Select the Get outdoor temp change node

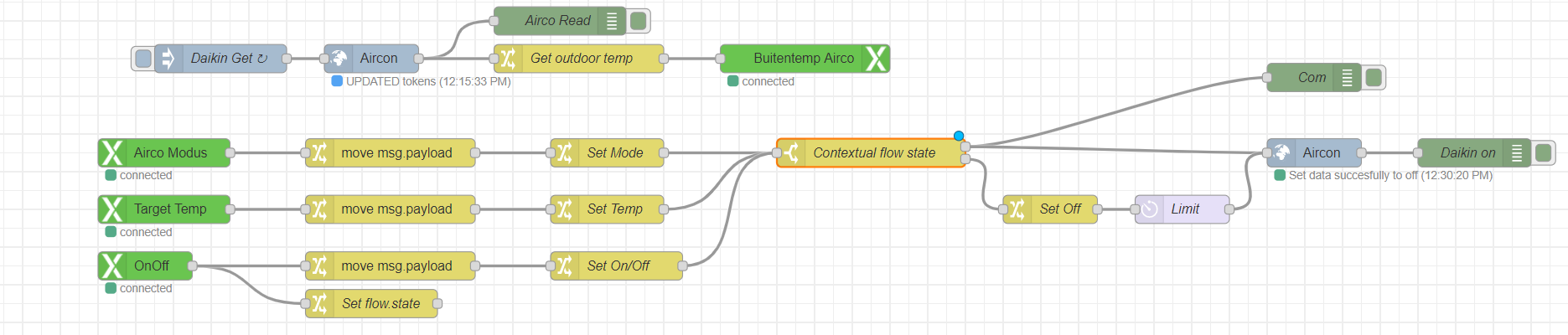579,59
